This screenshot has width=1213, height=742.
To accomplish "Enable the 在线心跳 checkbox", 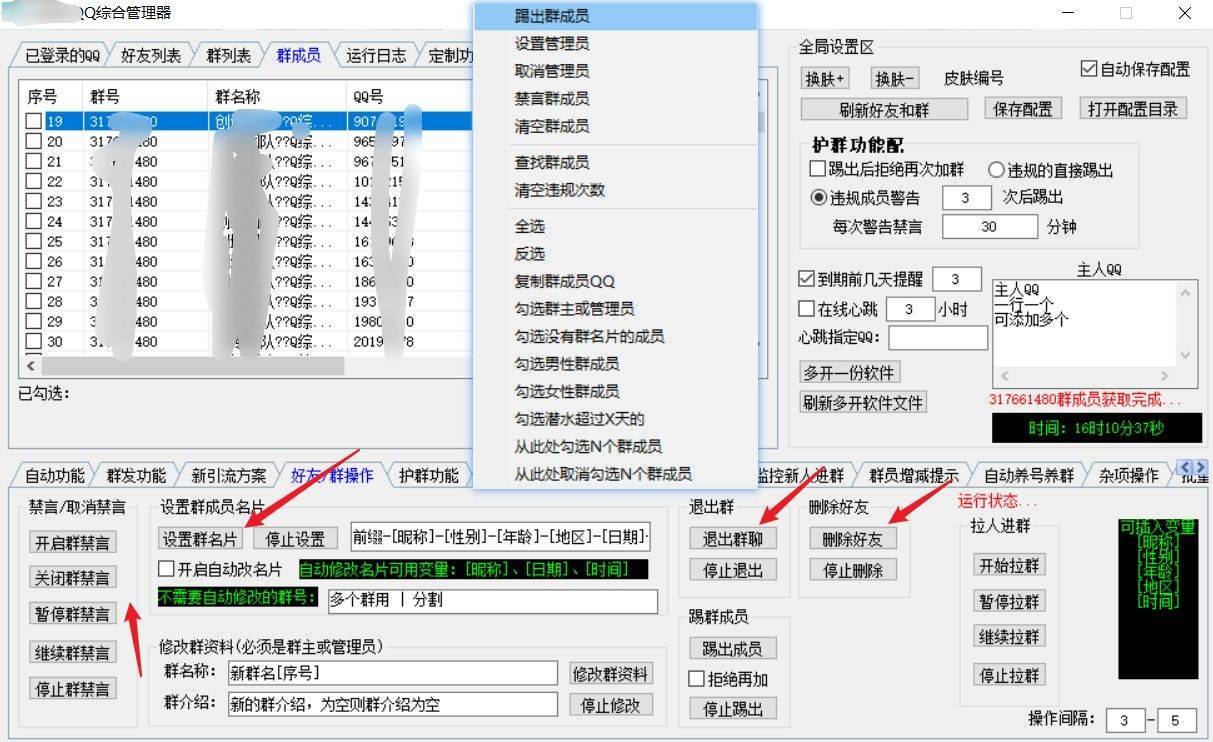I will (807, 309).
